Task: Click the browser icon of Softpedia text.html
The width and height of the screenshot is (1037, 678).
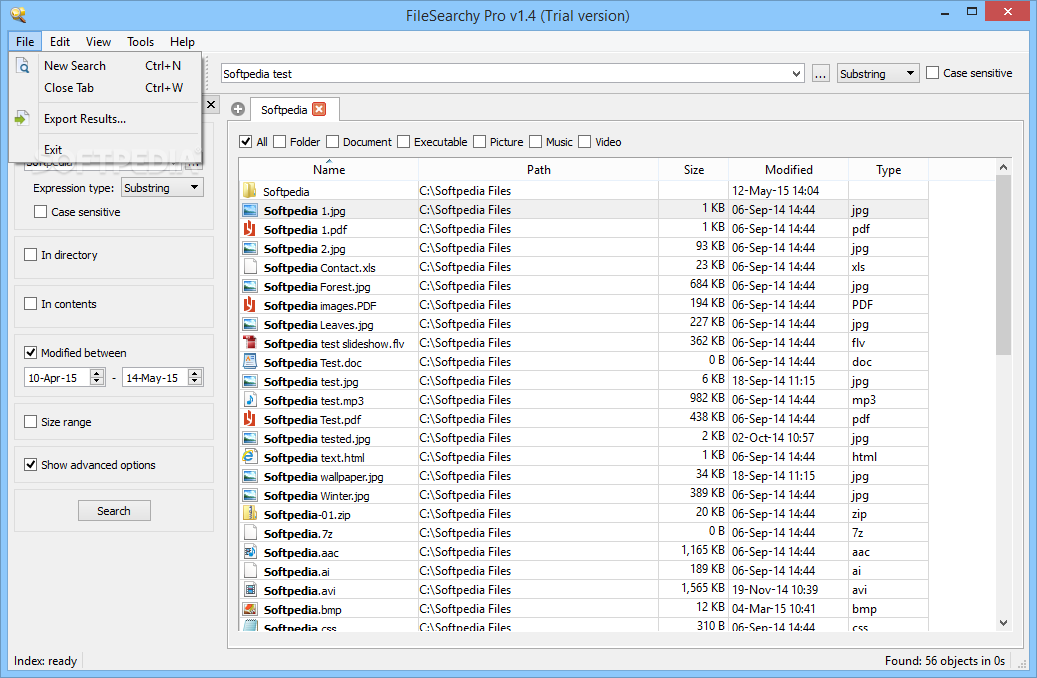Action: point(249,456)
